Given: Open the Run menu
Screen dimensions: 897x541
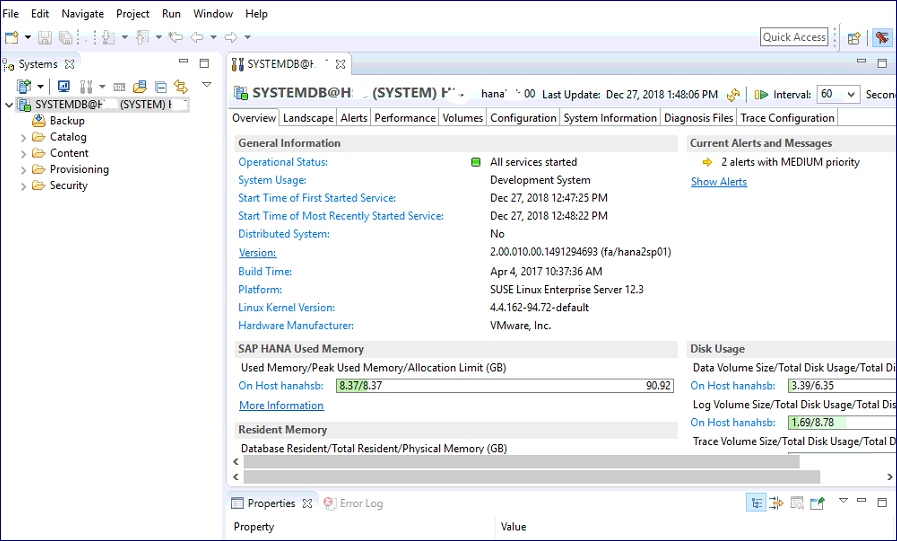Looking at the screenshot, I should click(171, 14).
